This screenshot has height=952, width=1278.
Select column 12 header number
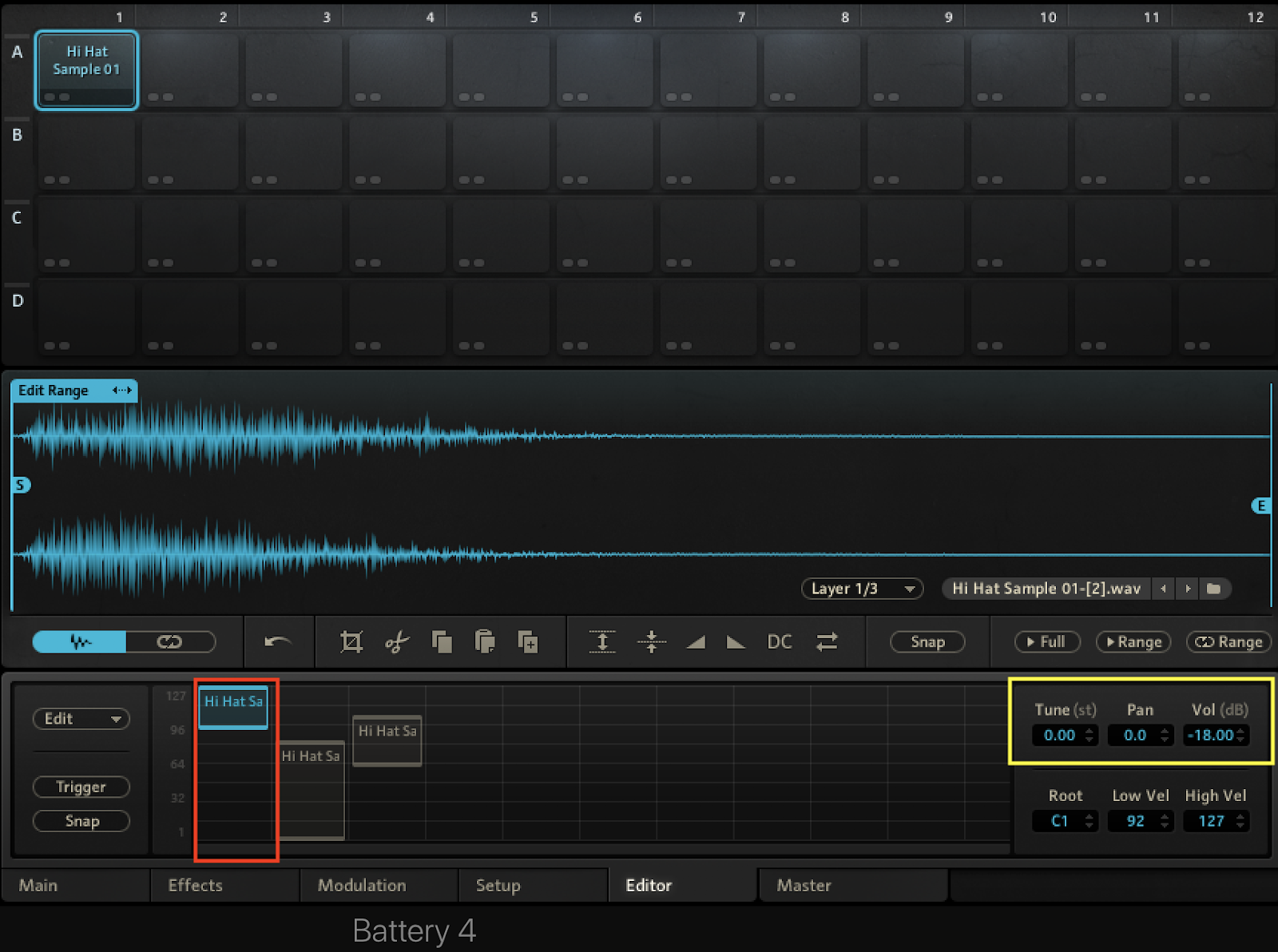pyautogui.click(x=1256, y=17)
